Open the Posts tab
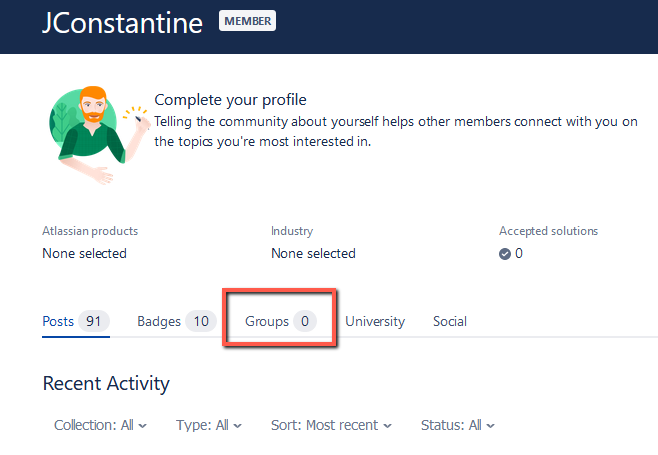658x455 pixels. (76, 322)
